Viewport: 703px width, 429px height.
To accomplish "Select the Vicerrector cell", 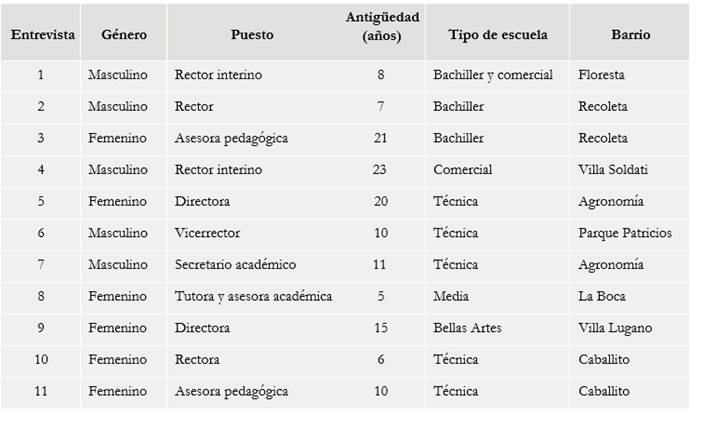I will coord(208,233).
